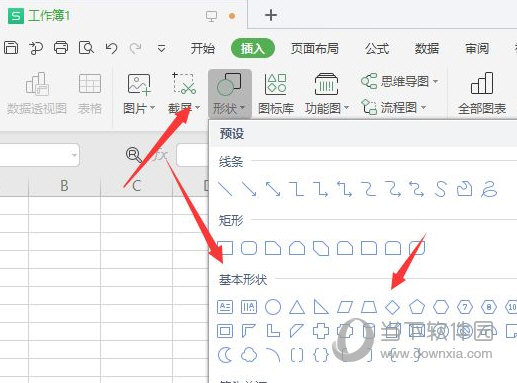Choose the cross plus shape
This screenshot has width=517, height=383.
tap(321, 331)
